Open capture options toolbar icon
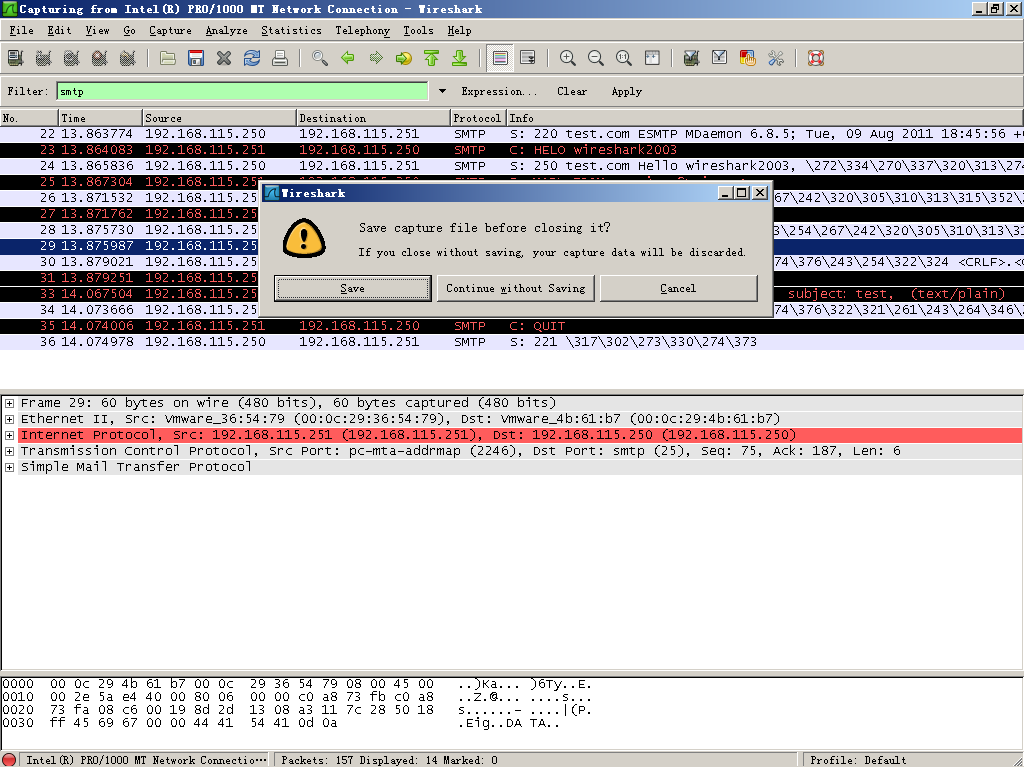The width and height of the screenshot is (1024, 768). (44, 58)
